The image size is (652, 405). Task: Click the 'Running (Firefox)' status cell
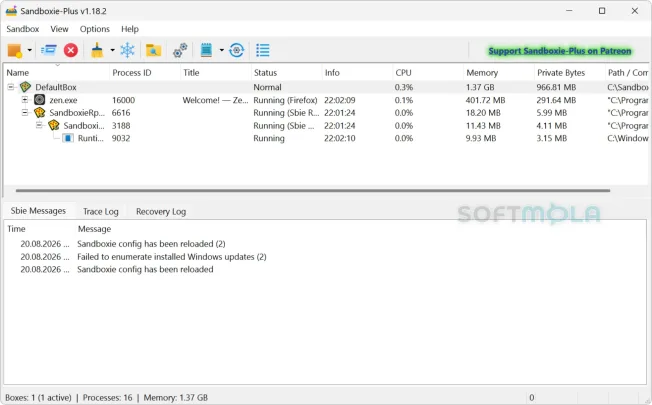tap(285, 100)
